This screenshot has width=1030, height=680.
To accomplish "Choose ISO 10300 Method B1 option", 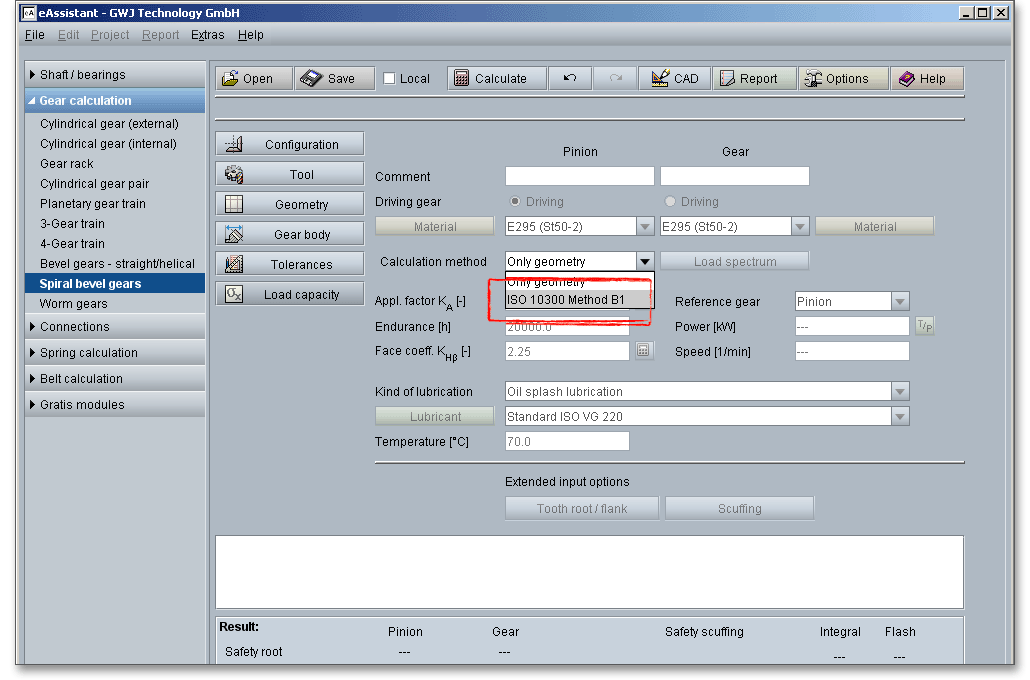I will (567, 300).
